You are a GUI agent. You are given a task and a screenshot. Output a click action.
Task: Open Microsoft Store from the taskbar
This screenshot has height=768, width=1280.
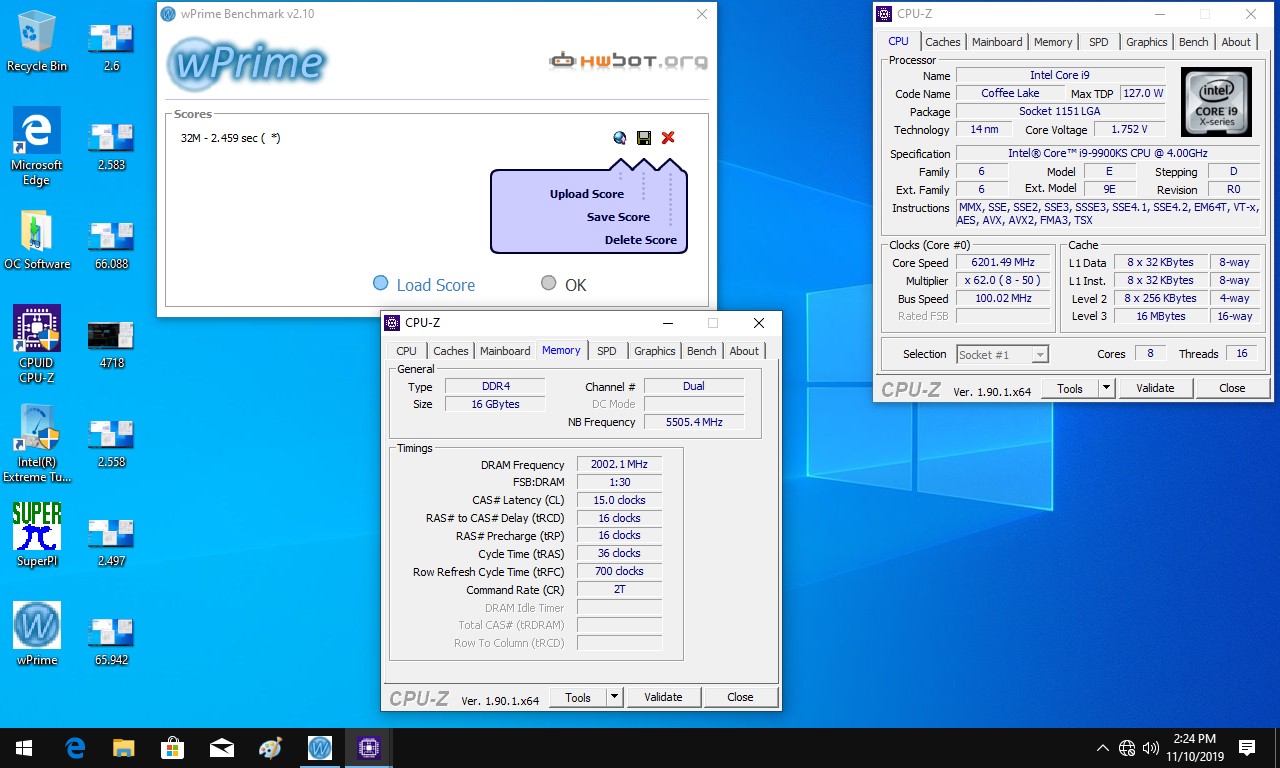[173, 748]
